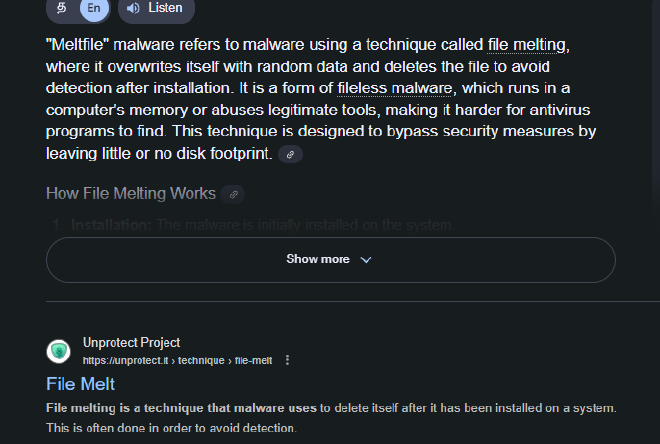Open the "File Melt" search result title
Image resolution: width=660 pixels, height=444 pixels.
pyautogui.click(x=81, y=383)
